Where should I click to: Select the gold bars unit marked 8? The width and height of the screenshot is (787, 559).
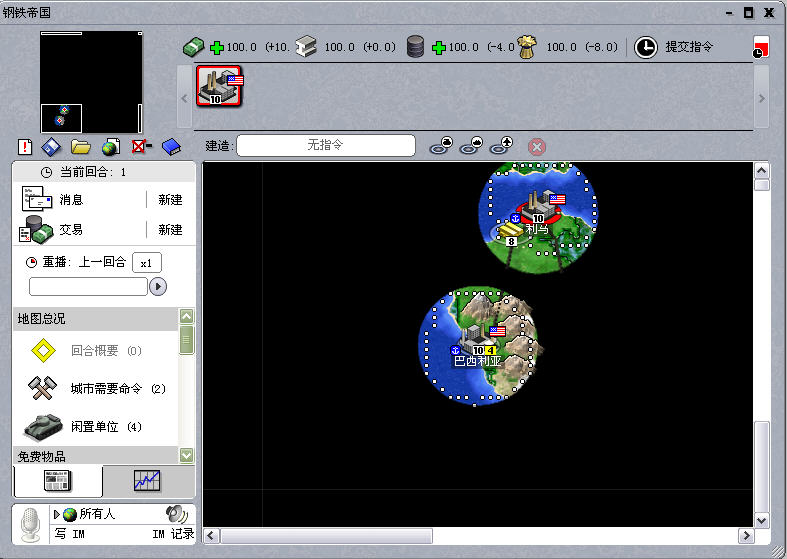(510, 233)
